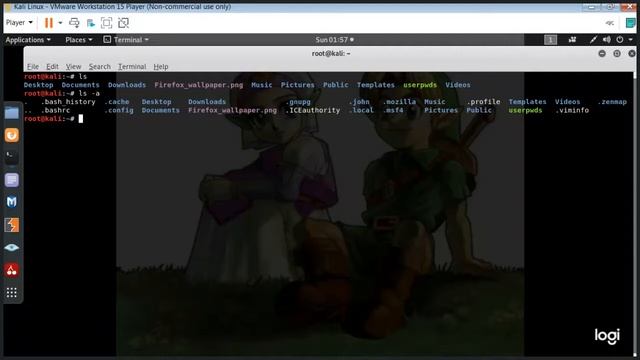The image size is (640, 360).
Task: Open the Help menu in the terminal
Action: click(161, 67)
